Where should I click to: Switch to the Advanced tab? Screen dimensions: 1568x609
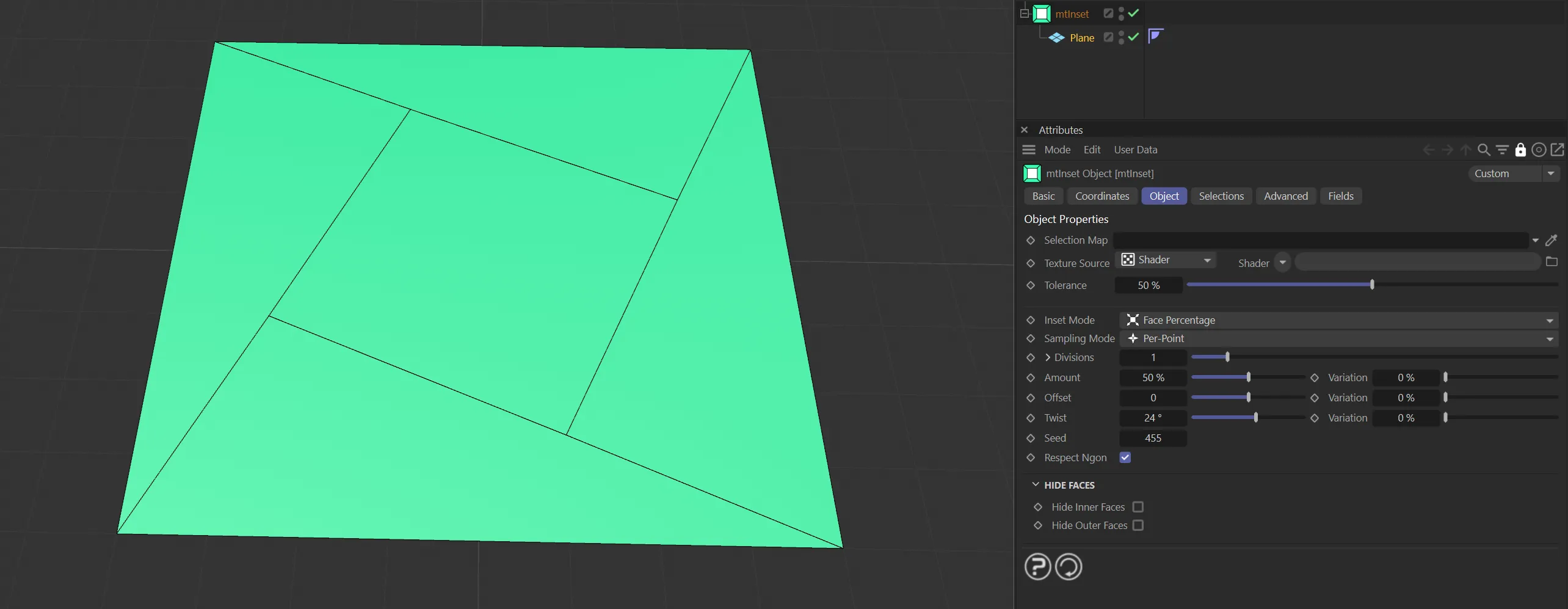(x=1286, y=196)
